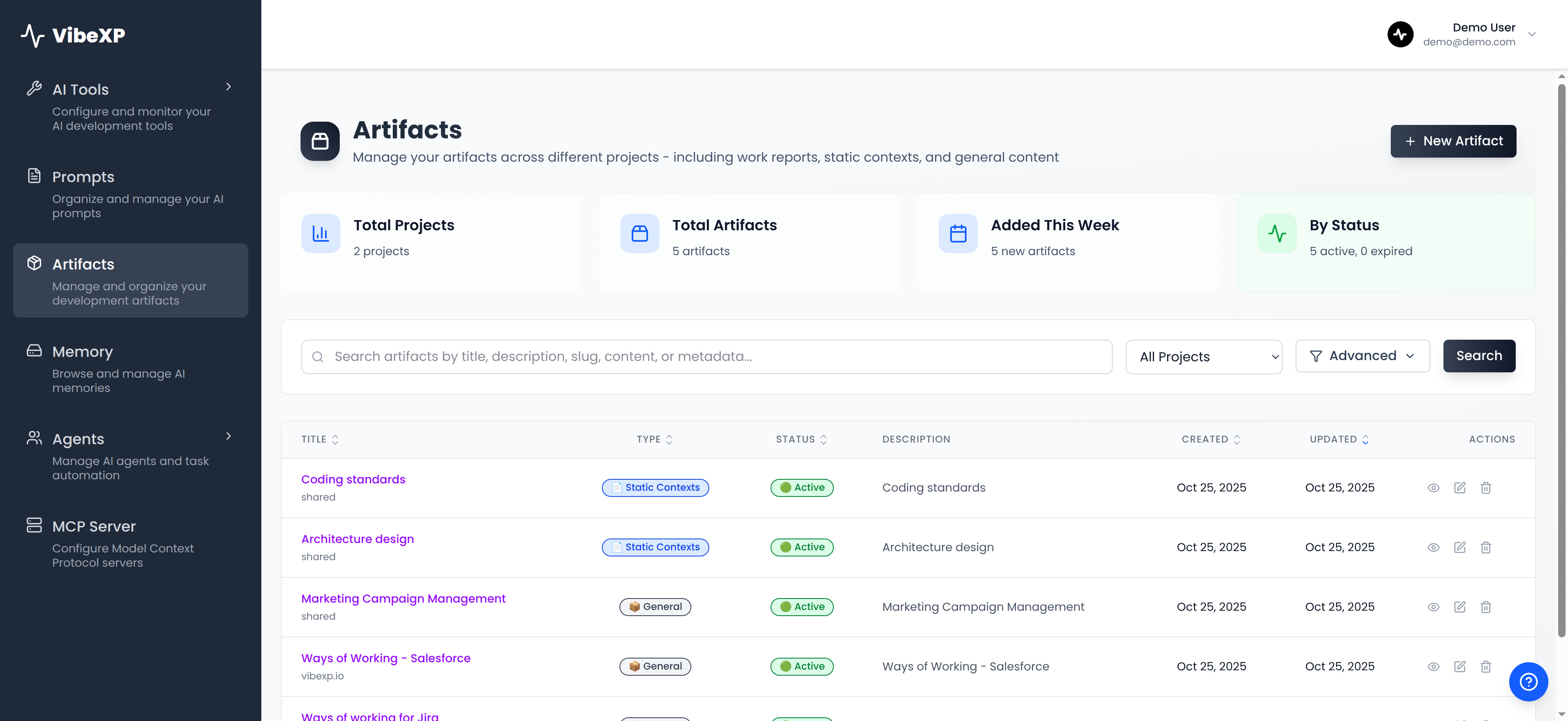Open the Coding standards artifact link

click(353, 479)
